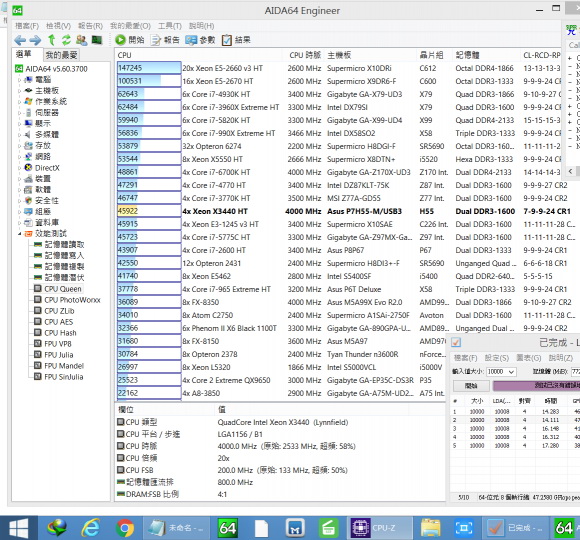Switch to the 已完成 LinX taskbar button
This screenshot has height=540, width=580.
click(x=515, y=528)
